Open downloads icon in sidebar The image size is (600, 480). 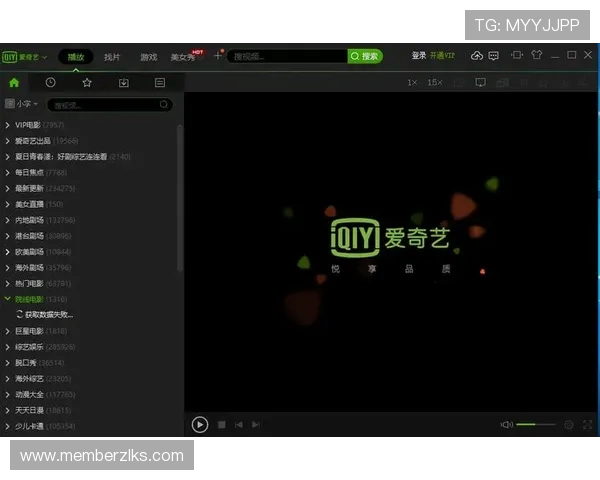coord(123,83)
